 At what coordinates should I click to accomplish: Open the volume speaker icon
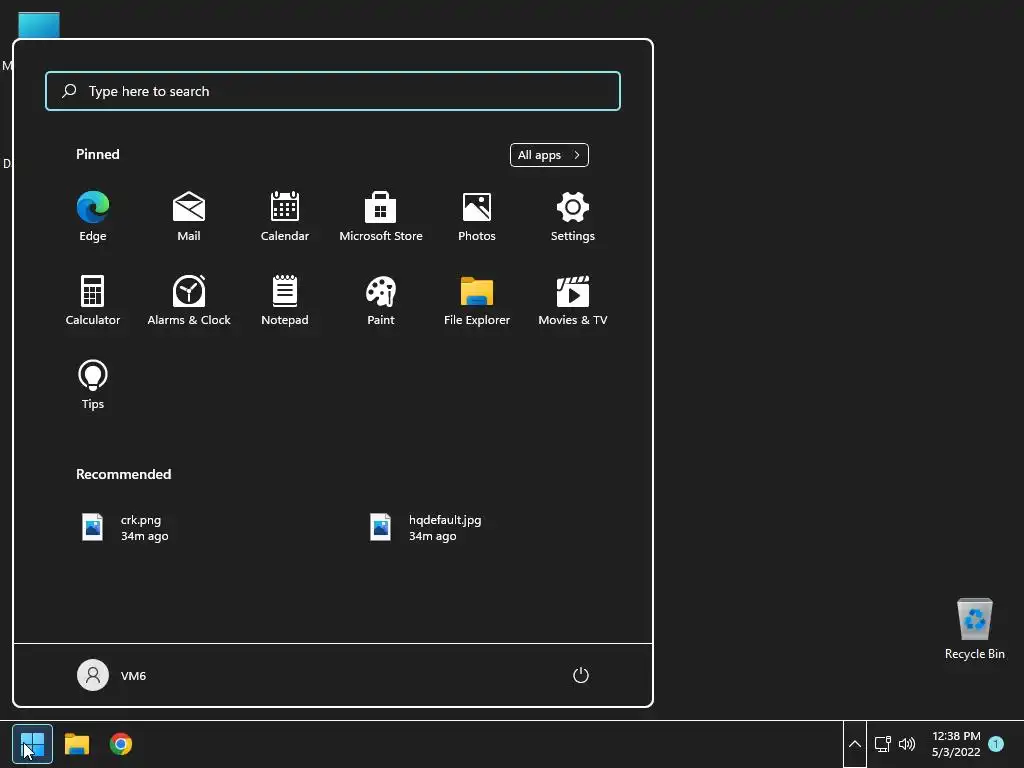coord(907,744)
